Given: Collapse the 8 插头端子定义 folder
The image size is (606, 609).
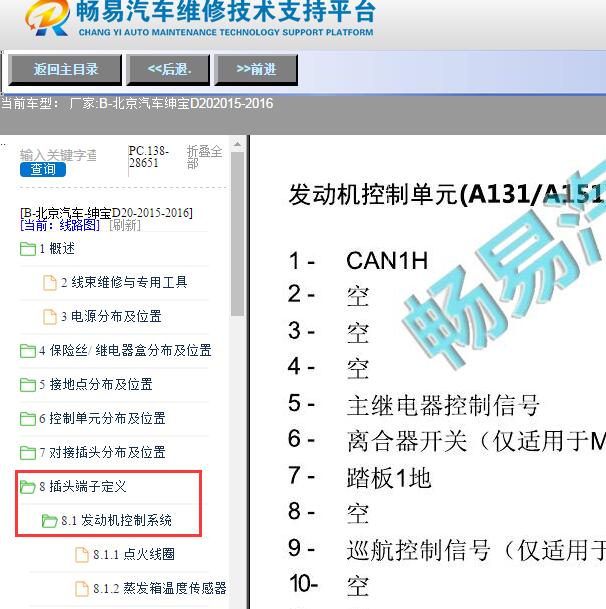Looking at the screenshot, I should click(83, 486).
